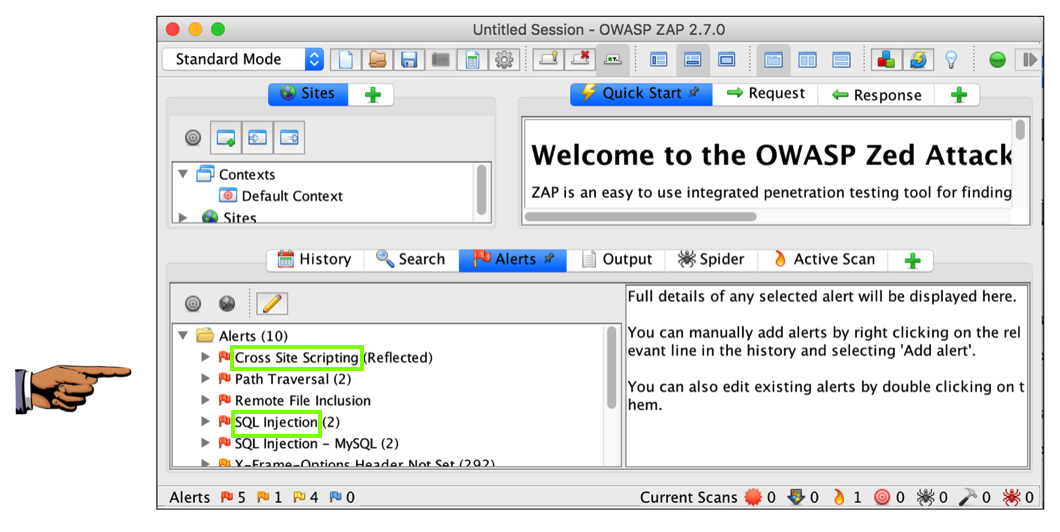Collapse the Contexts tree node
Image resolution: width=1060 pixels, height=532 pixels.
click(x=183, y=174)
